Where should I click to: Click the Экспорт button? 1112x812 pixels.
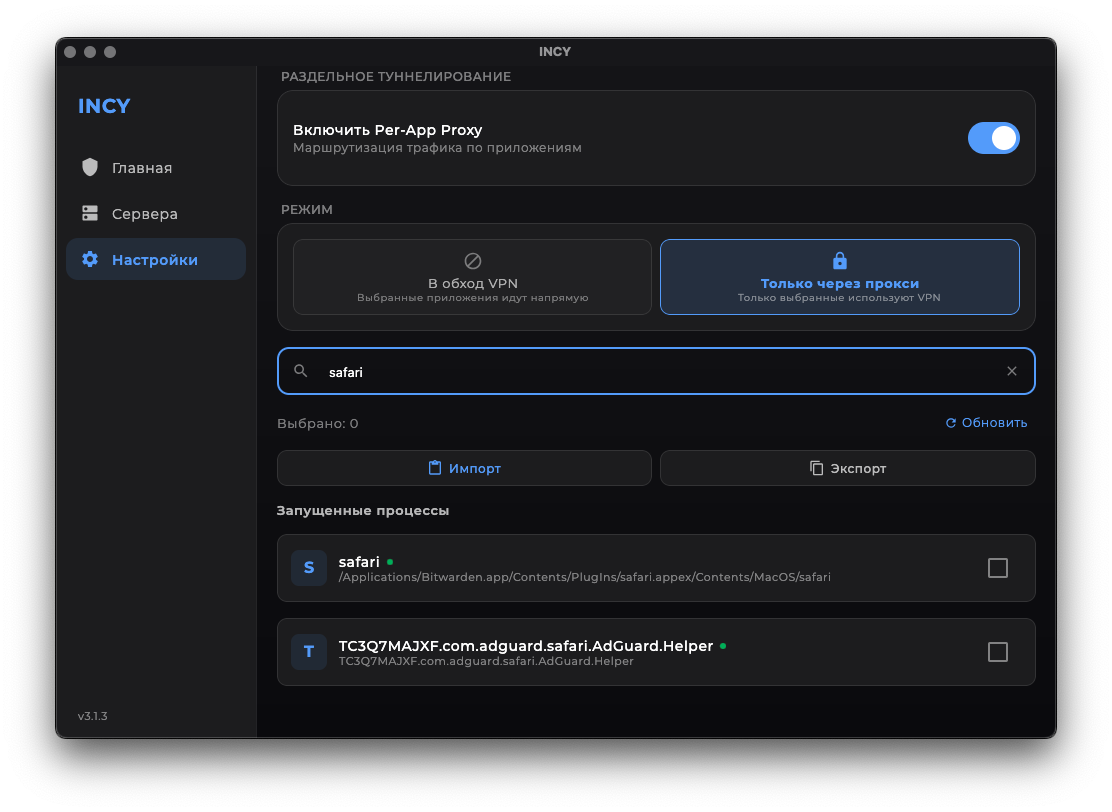pos(847,468)
